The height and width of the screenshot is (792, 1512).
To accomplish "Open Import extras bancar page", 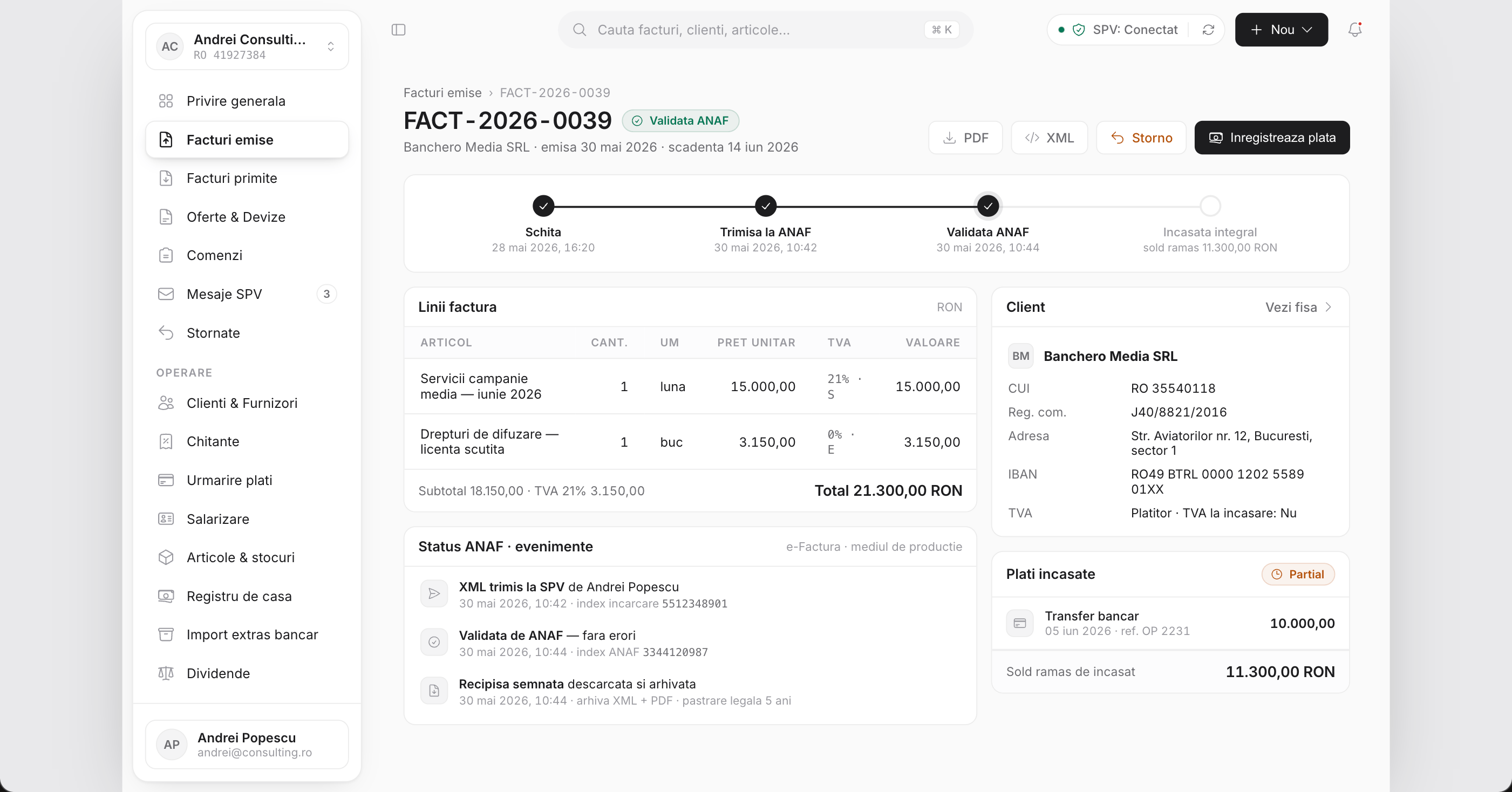I will pyautogui.click(x=247, y=635).
